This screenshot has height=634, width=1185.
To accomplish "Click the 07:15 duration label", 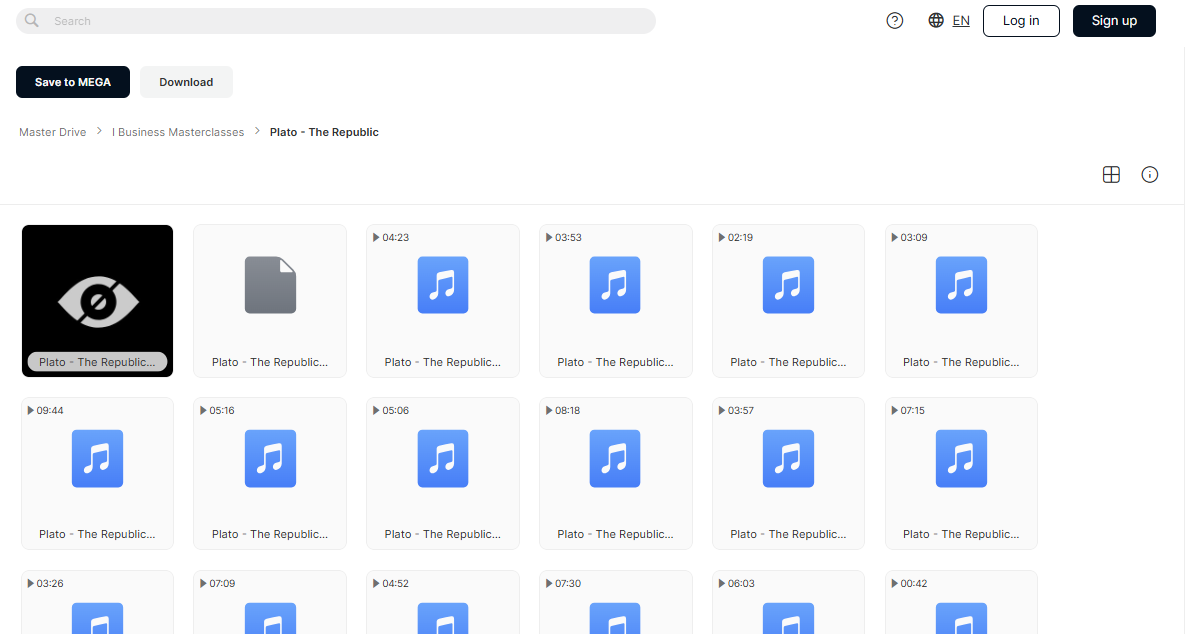I will 913,410.
